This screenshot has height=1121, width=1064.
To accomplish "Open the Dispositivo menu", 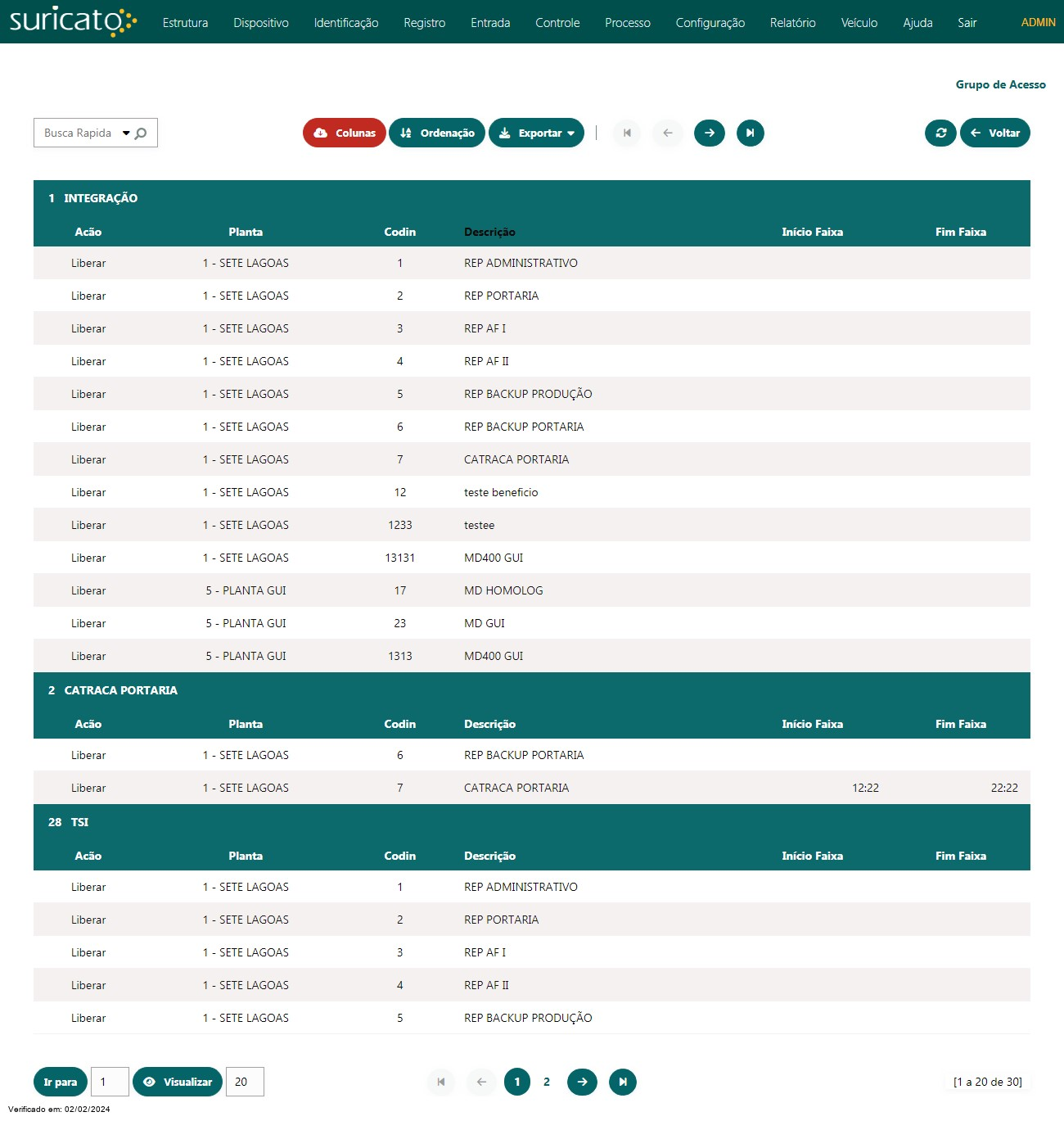I will point(261,23).
